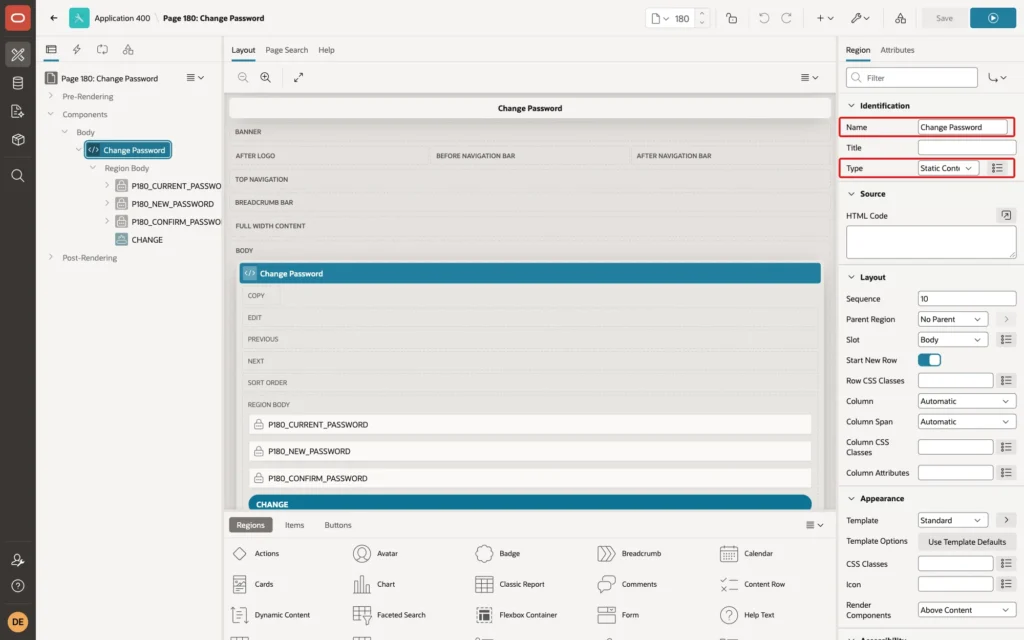Open SQL Workshop database icon
The width and height of the screenshot is (1024, 640).
click(x=18, y=83)
